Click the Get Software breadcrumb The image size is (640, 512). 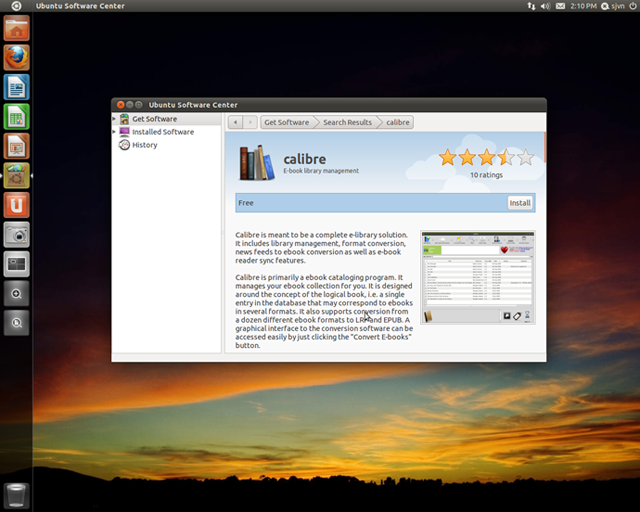click(x=287, y=122)
